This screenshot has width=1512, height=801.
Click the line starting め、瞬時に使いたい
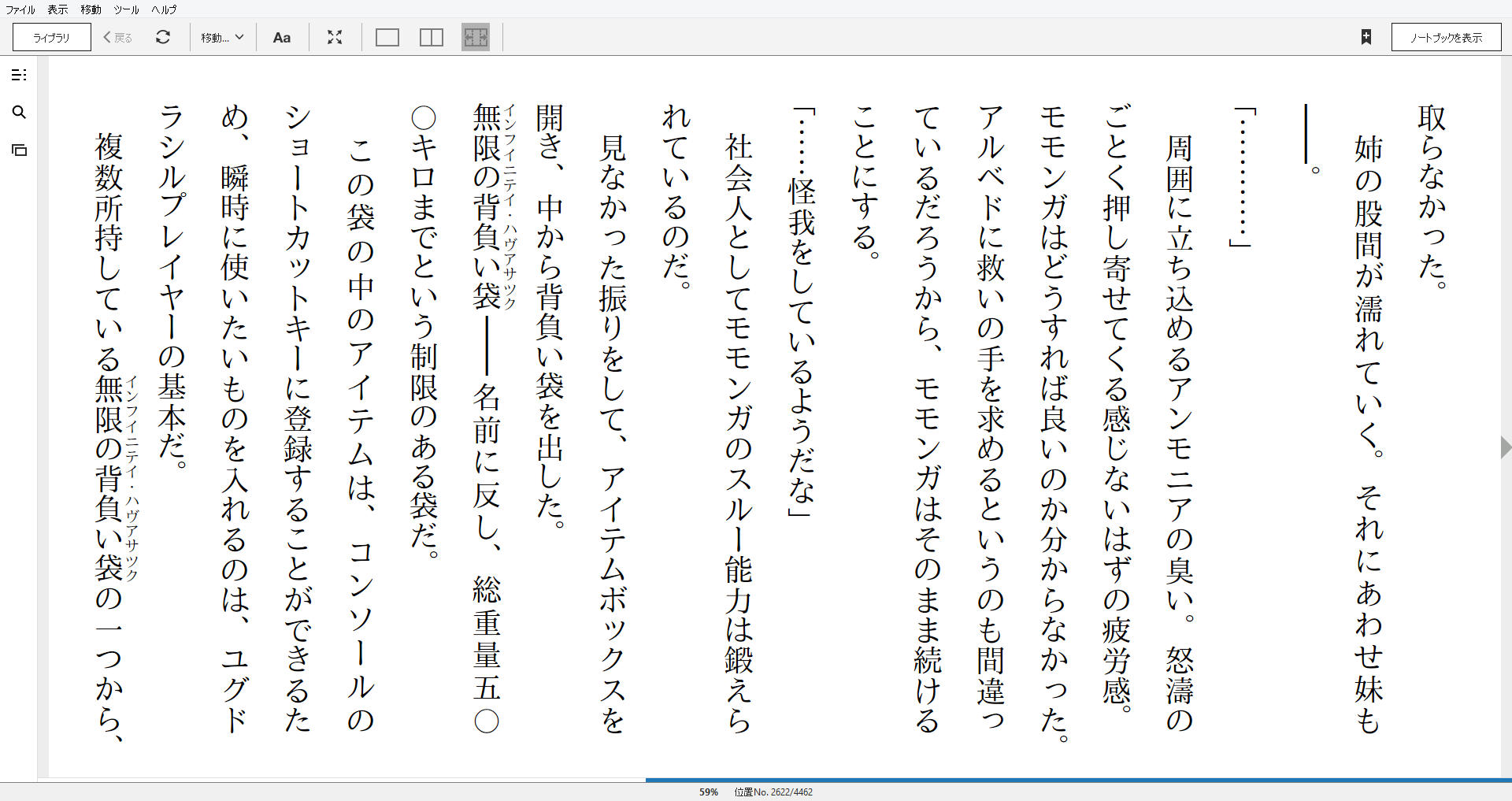(235, 418)
